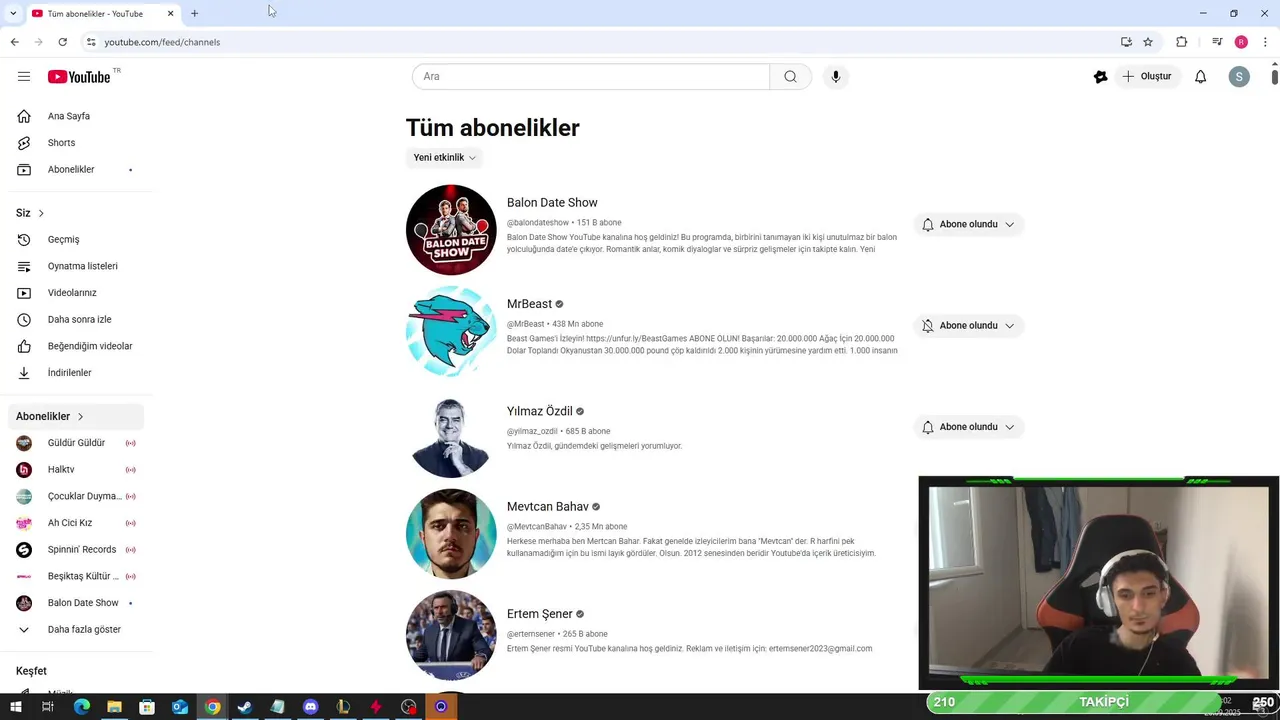This screenshot has height=720, width=1280.
Task: Open Yılmaz Özdil Abone olundu dropdown
Action: (968, 427)
